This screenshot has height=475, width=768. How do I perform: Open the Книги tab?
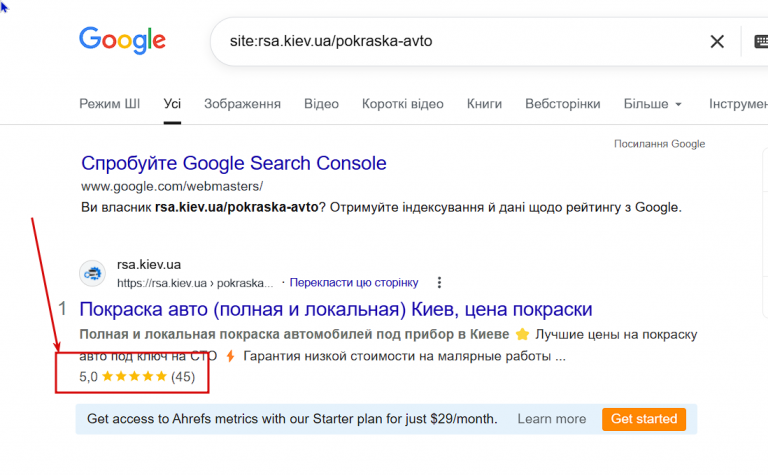(484, 104)
